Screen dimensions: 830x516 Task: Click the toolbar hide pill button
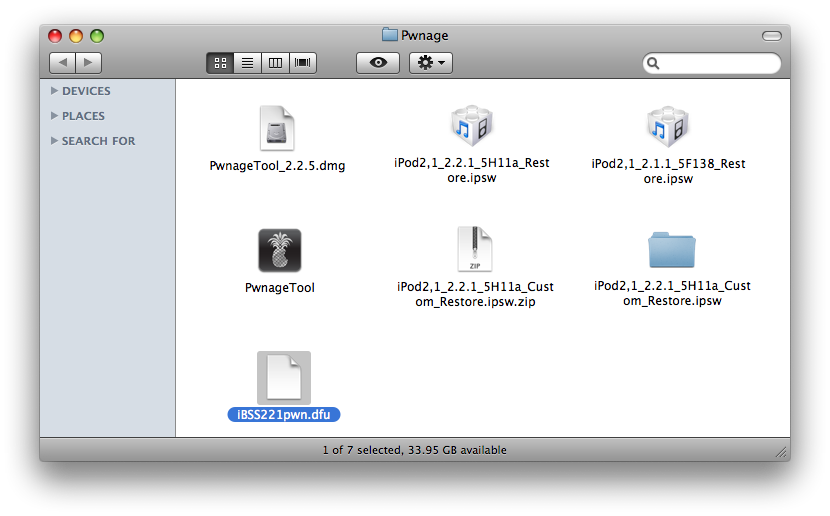click(771, 36)
